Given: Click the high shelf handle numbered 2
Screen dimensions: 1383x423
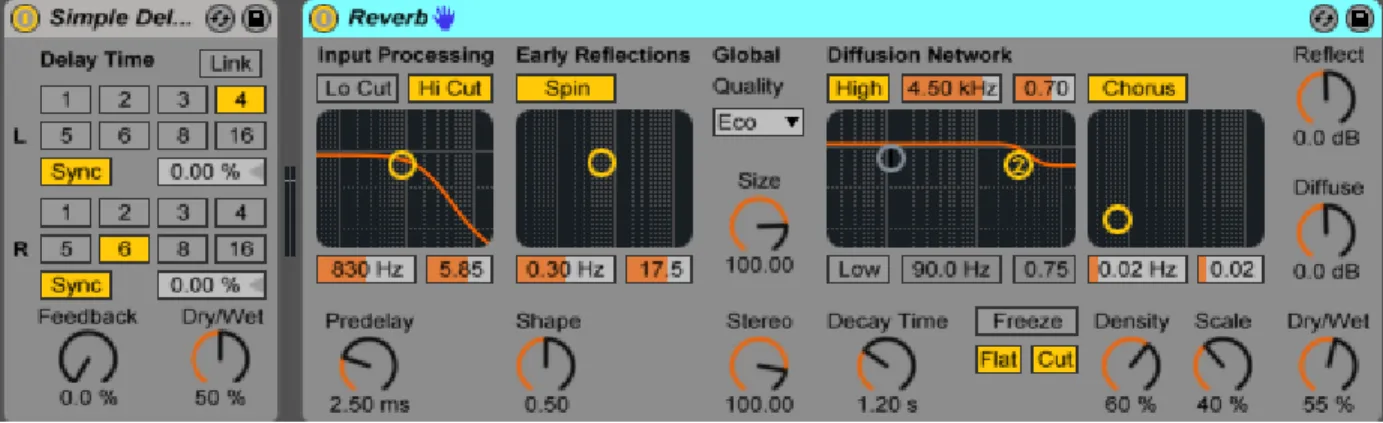Looking at the screenshot, I should point(1018,166).
